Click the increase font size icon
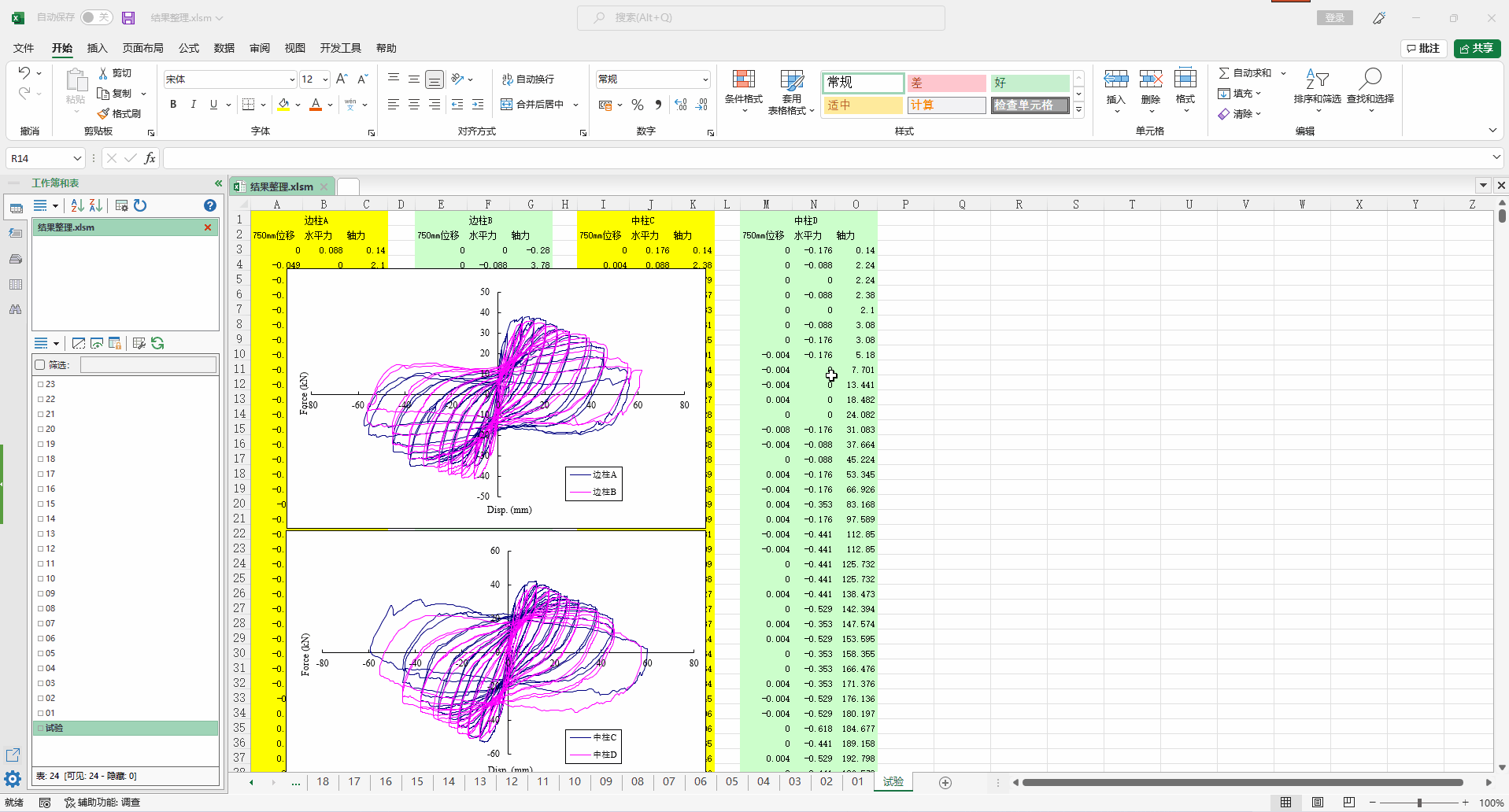The height and width of the screenshot is (812, 1509). coord(342,79)
